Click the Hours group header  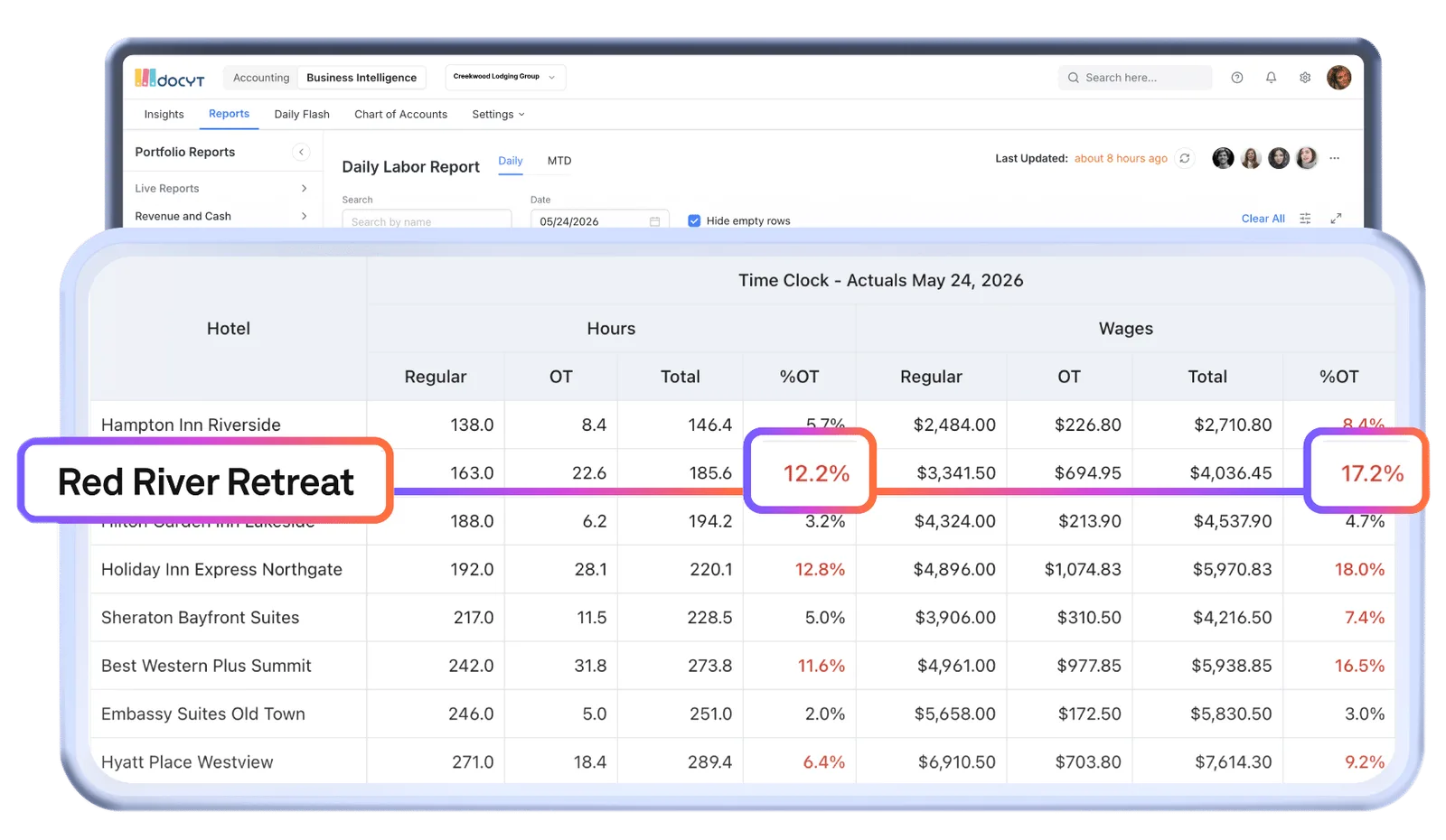pyautogui.click(x=611, y=329)
